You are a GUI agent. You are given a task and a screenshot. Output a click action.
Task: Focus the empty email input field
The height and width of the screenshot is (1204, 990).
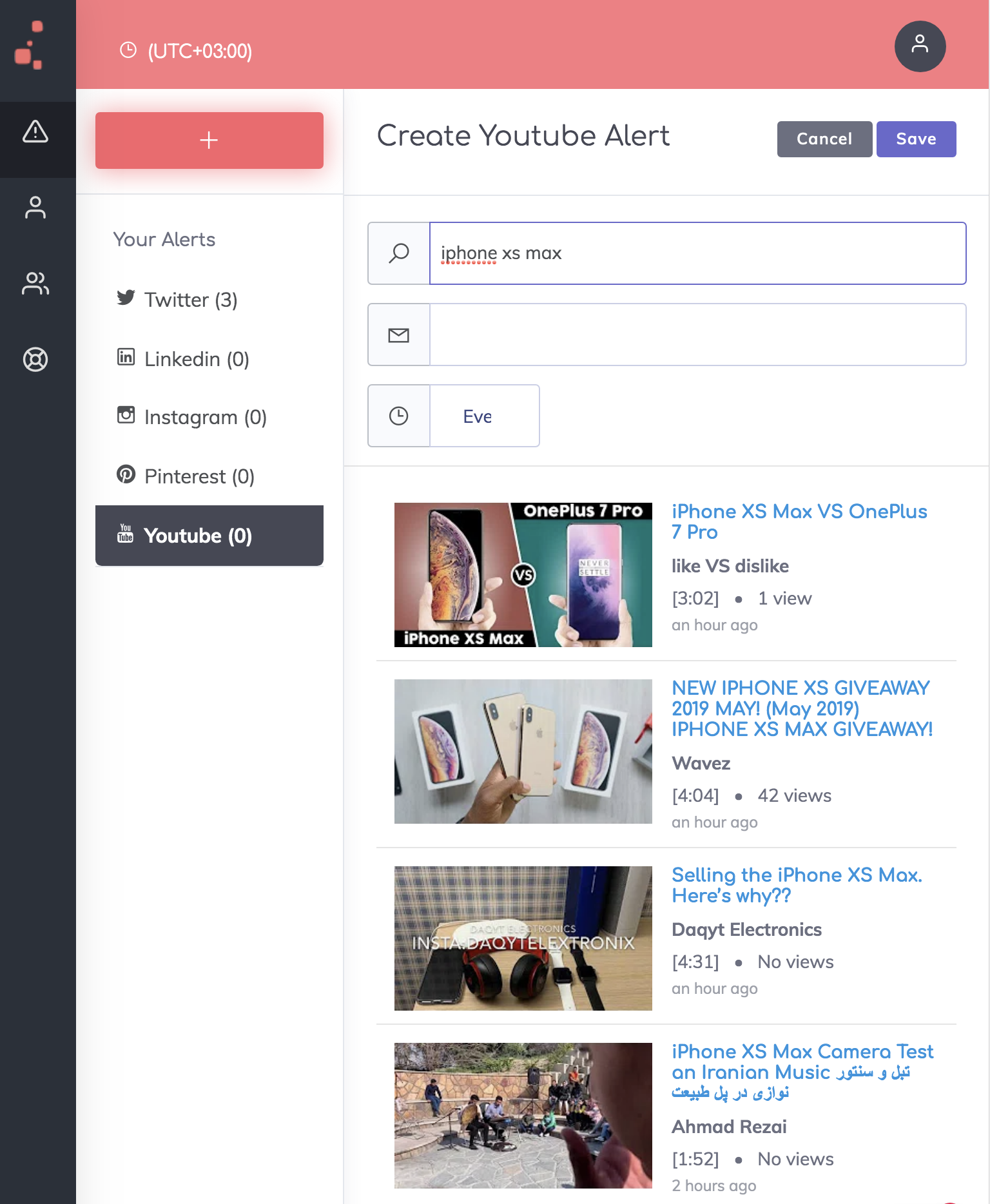point(698,335)
